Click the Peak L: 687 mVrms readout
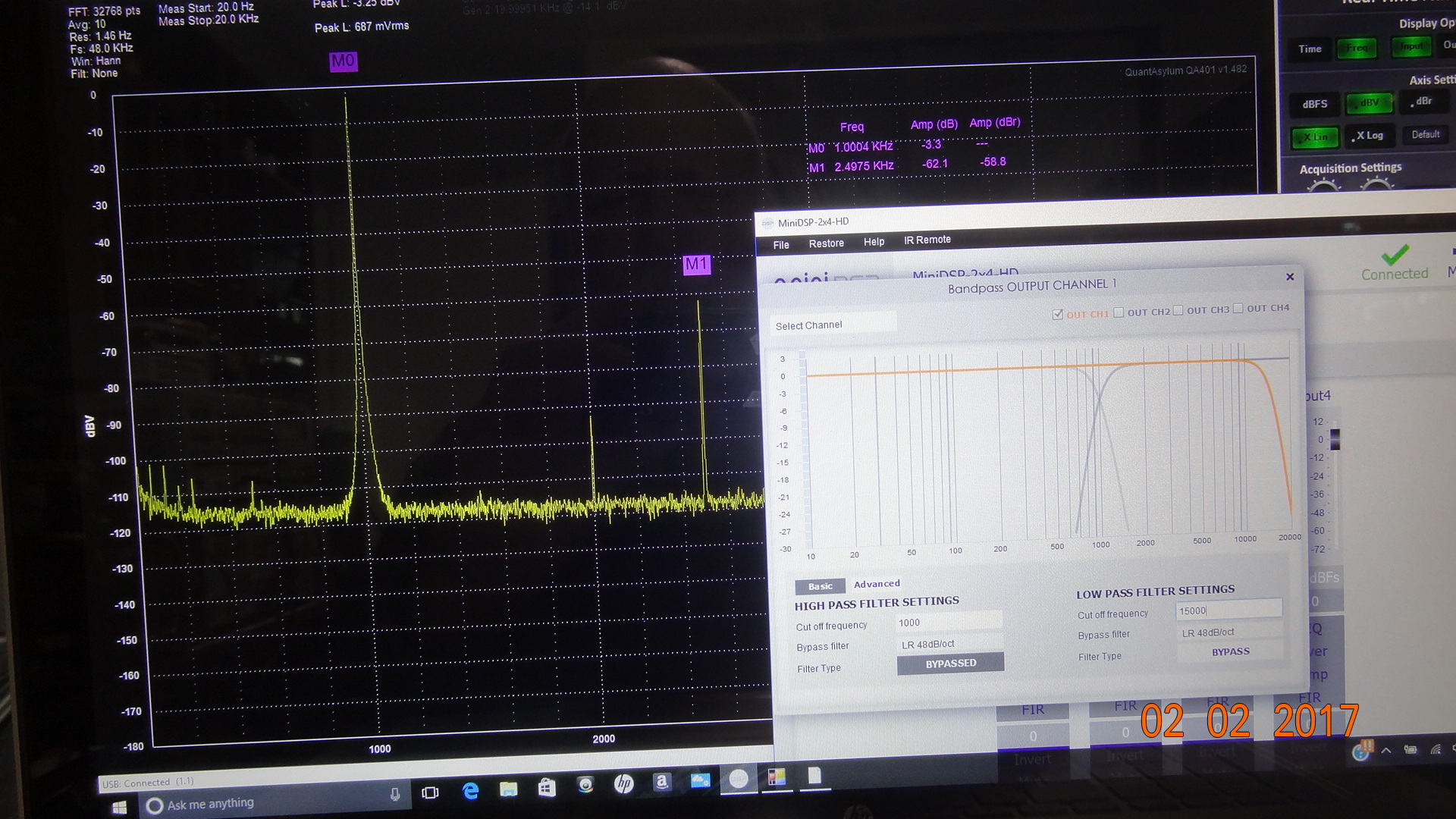The height and width of the screenshot is (819, 1456). [x=362, y=27]
